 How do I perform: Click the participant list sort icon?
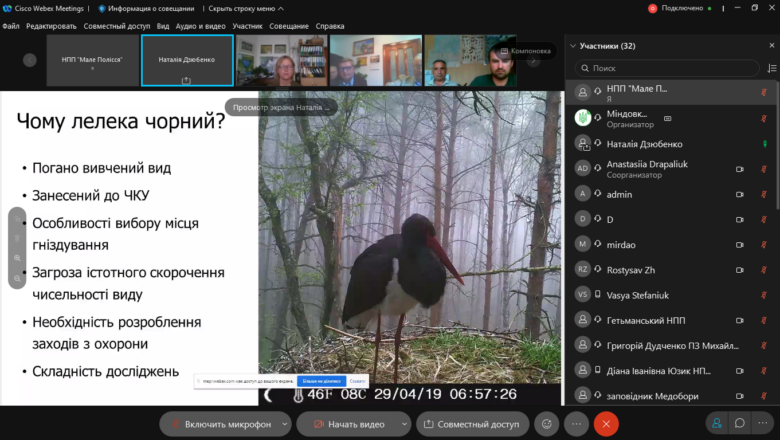(772, 68)
